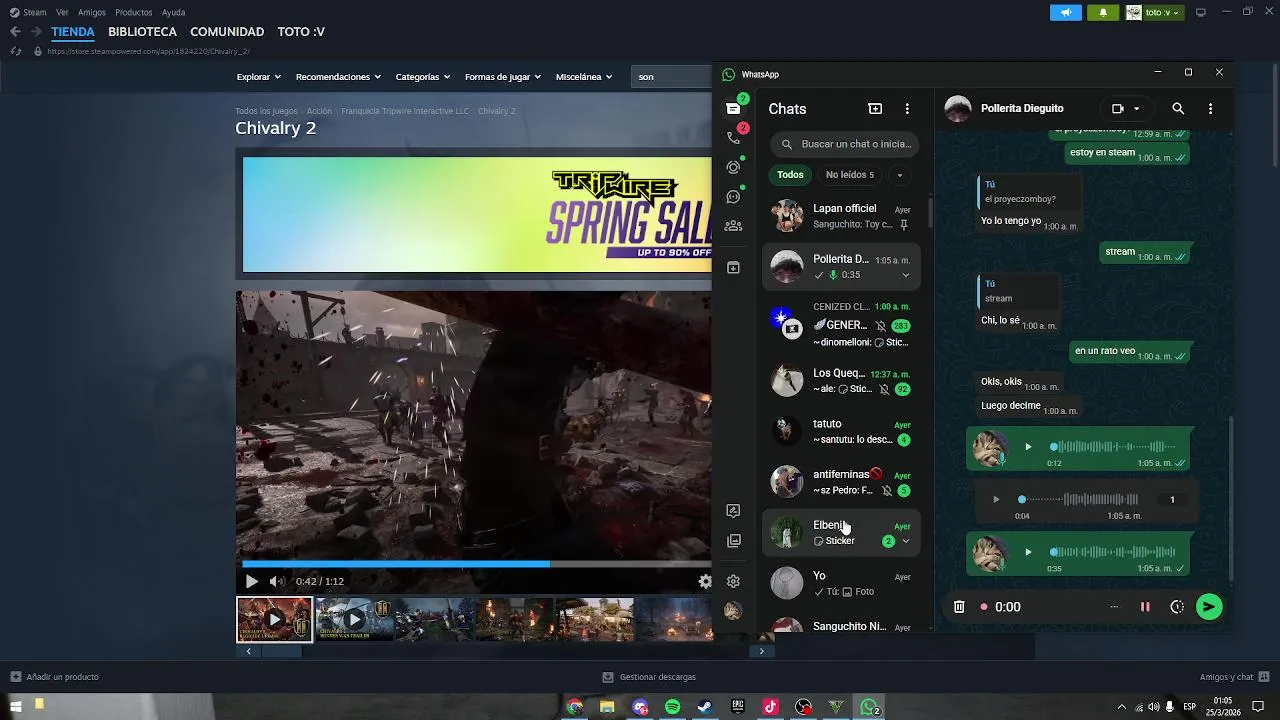Open Formas de jugar dropdown in Steam
The image size is (1280, 720).
(x=502, y=77)
